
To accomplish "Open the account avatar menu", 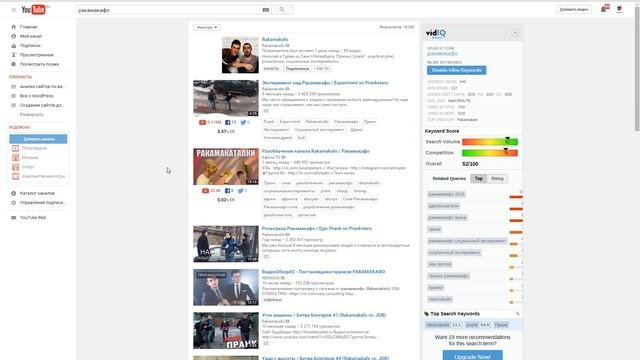I will pyautogui.click(x=620, y=9).
